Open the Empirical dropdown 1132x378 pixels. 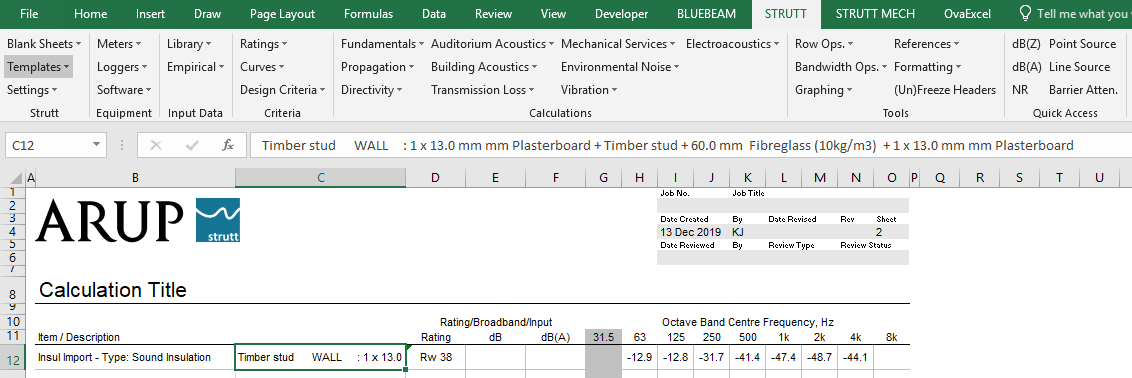coord(195,67)
